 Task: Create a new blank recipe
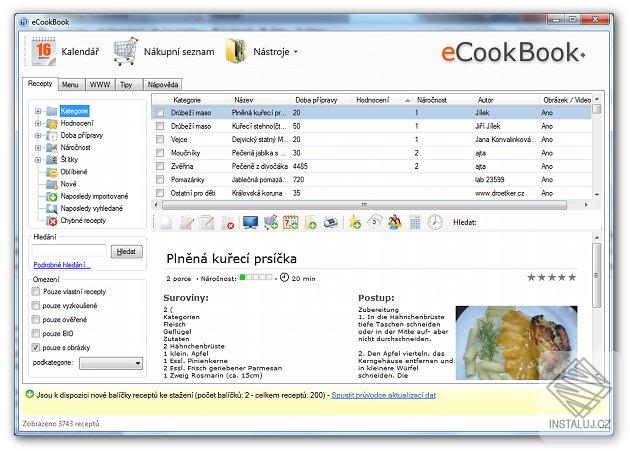(x=166, y=222)
